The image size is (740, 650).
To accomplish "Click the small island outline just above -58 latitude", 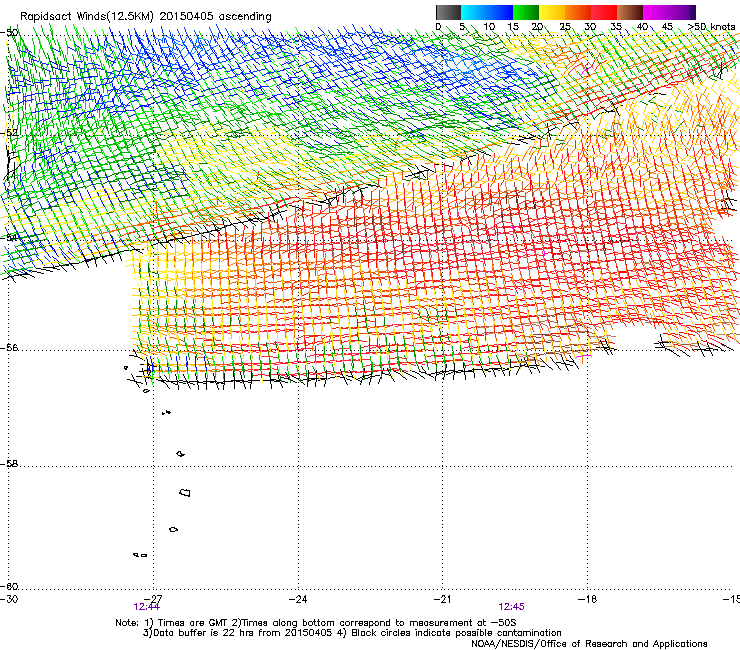I will click(181, 454).
